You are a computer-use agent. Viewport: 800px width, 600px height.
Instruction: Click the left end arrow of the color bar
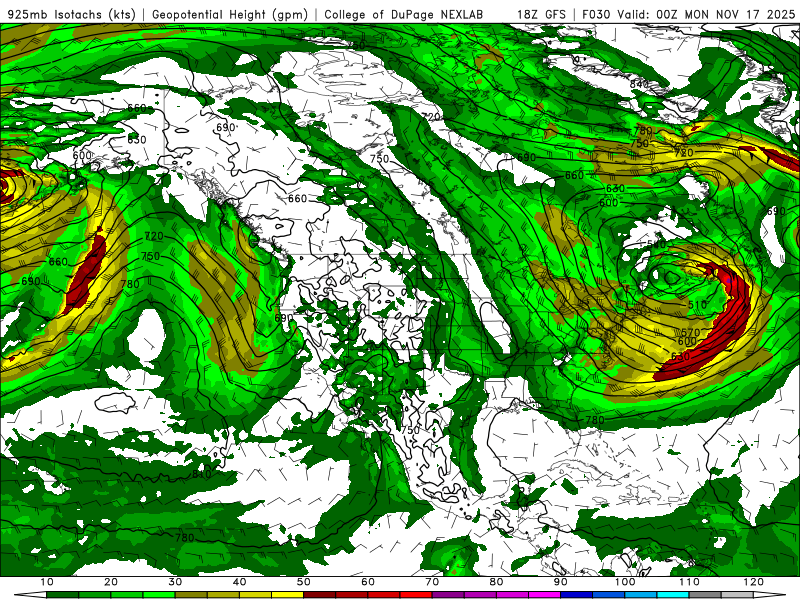pos(30,595)
